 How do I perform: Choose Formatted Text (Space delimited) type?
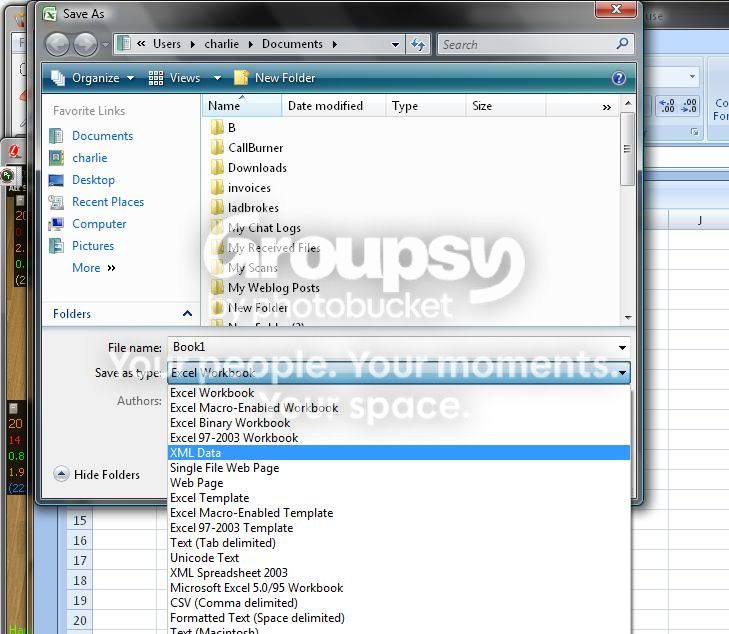coord(398,618)
